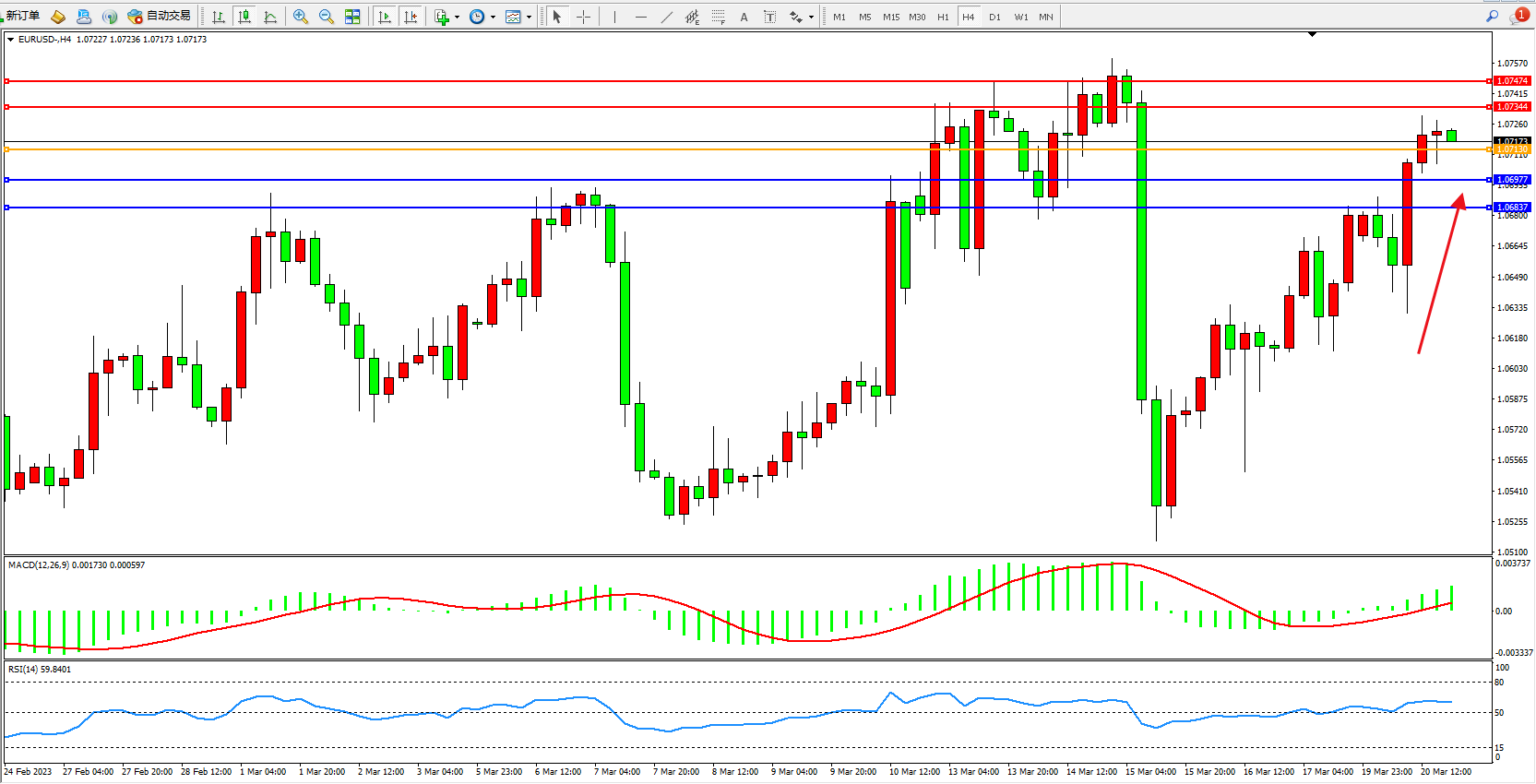
Task: Open the search magnifier in top right
Action: tap(1492, 17)
